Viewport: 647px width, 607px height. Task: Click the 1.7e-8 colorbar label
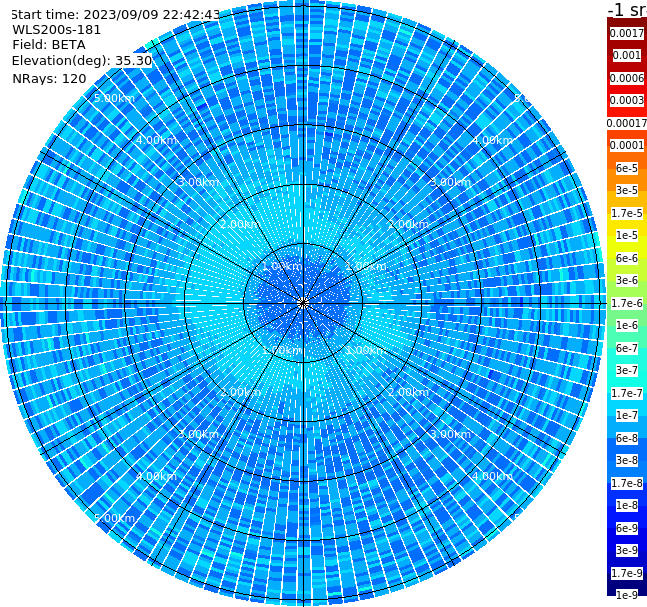pos(627,483)
